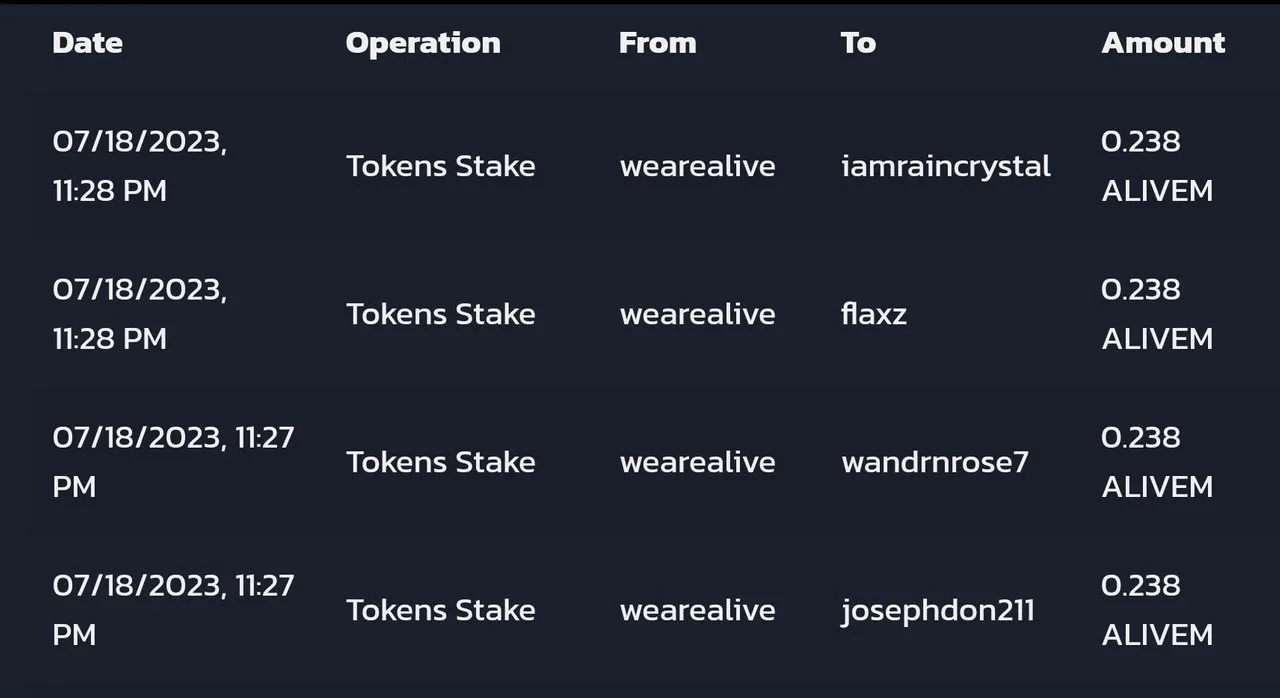
Task: Sort by the Amount column header
Action: [1163, 43]
